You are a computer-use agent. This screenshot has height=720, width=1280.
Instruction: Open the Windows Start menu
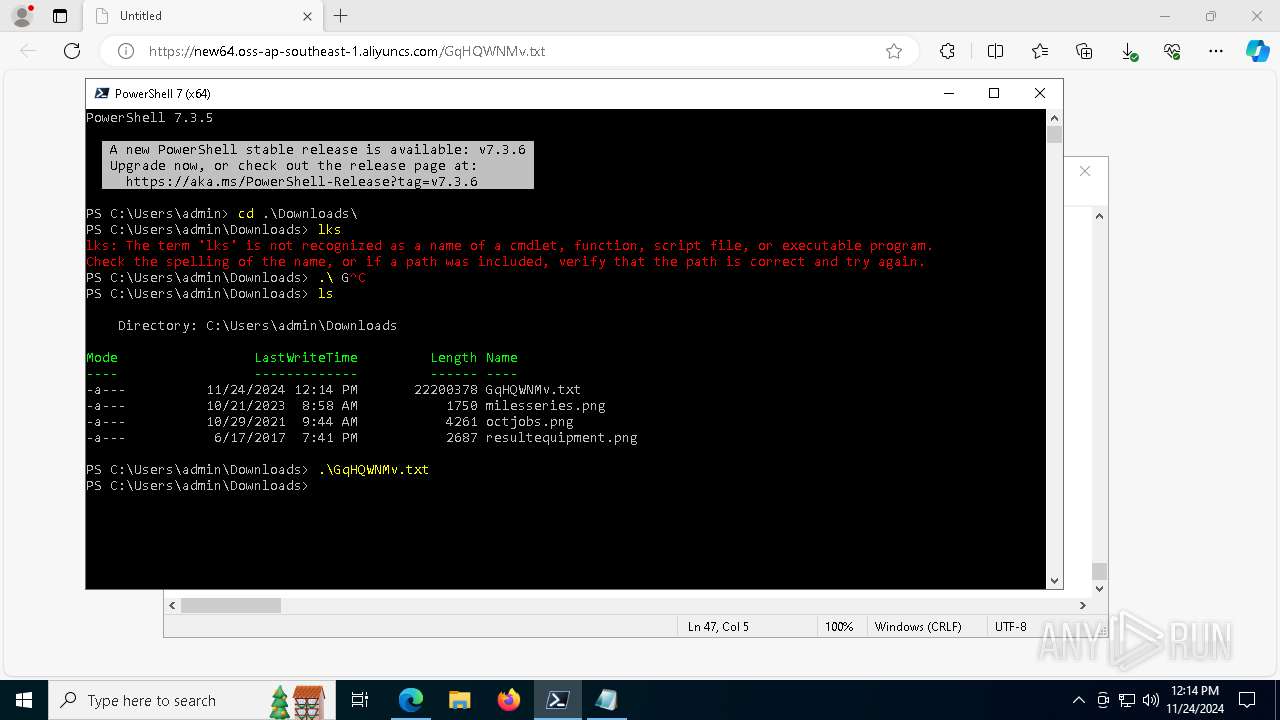click(24, 700)
